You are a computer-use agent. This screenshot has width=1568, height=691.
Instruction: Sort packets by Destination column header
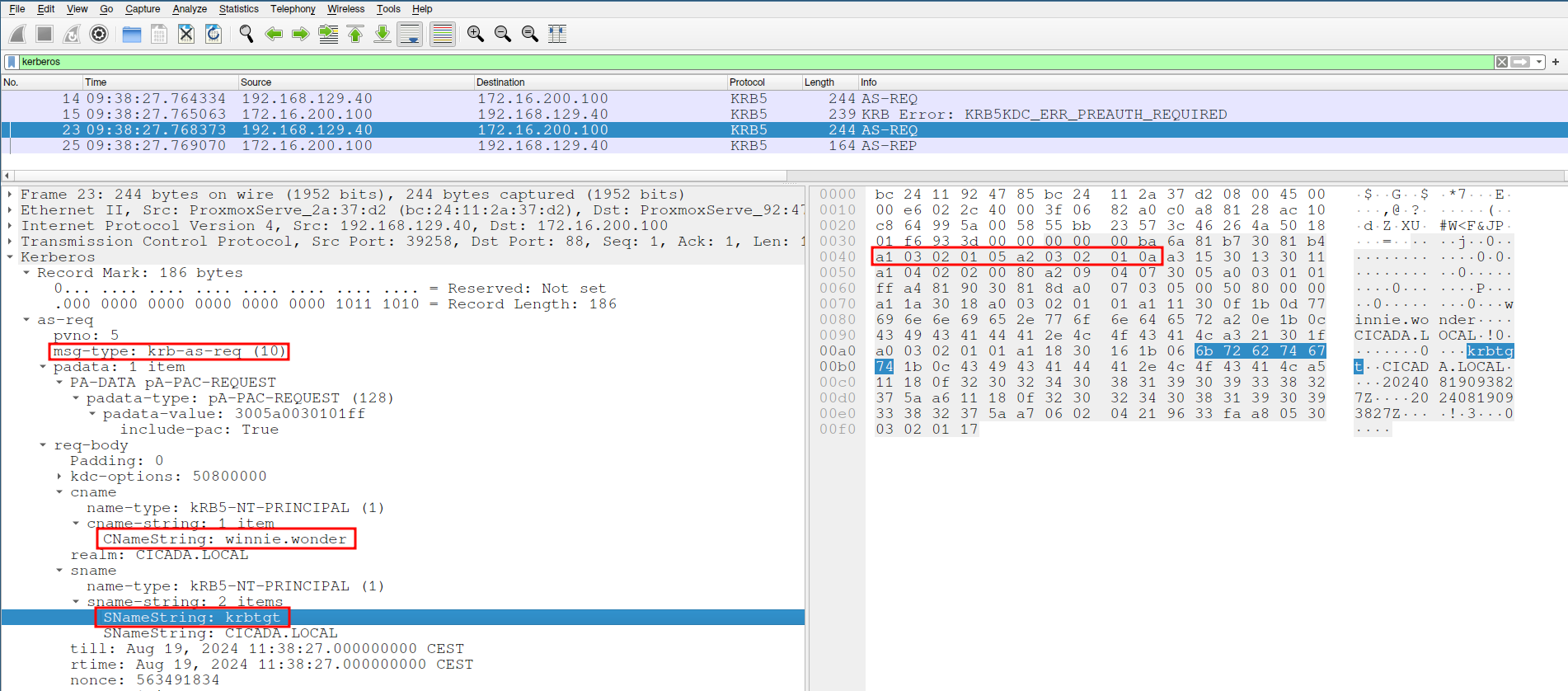coord(600,82)
